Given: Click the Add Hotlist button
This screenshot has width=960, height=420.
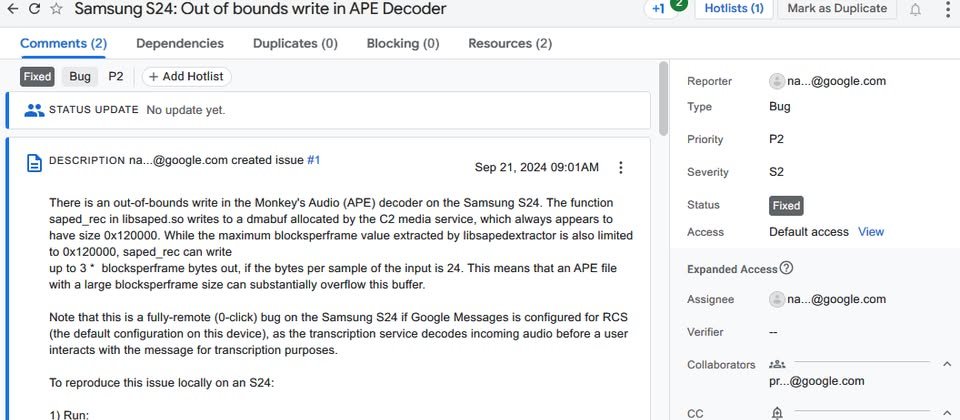Looking at the screenshot, I should tap(187, 77).
